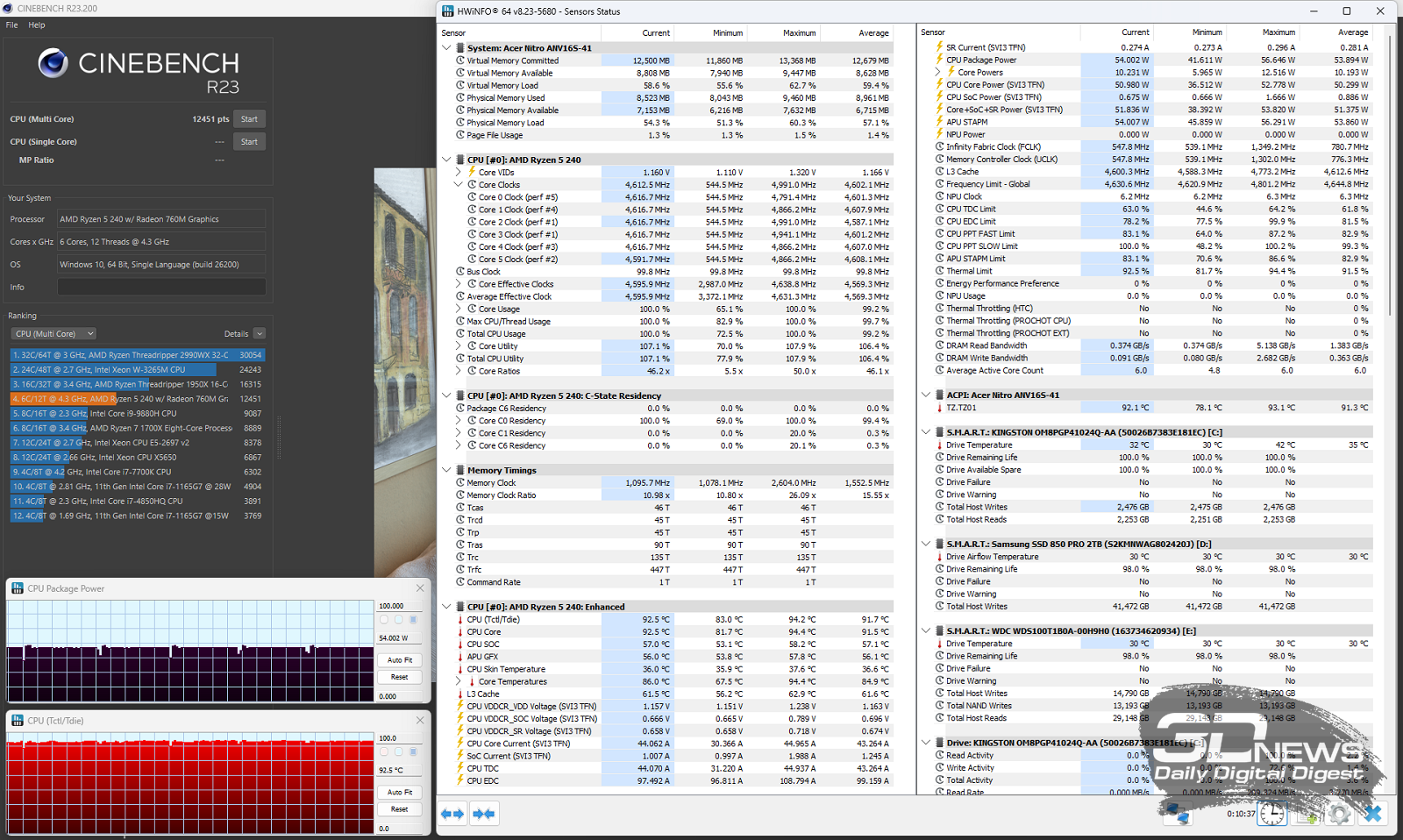
Task: Open the Help menu in Cinebench
Action: click(x=36, y=25)
